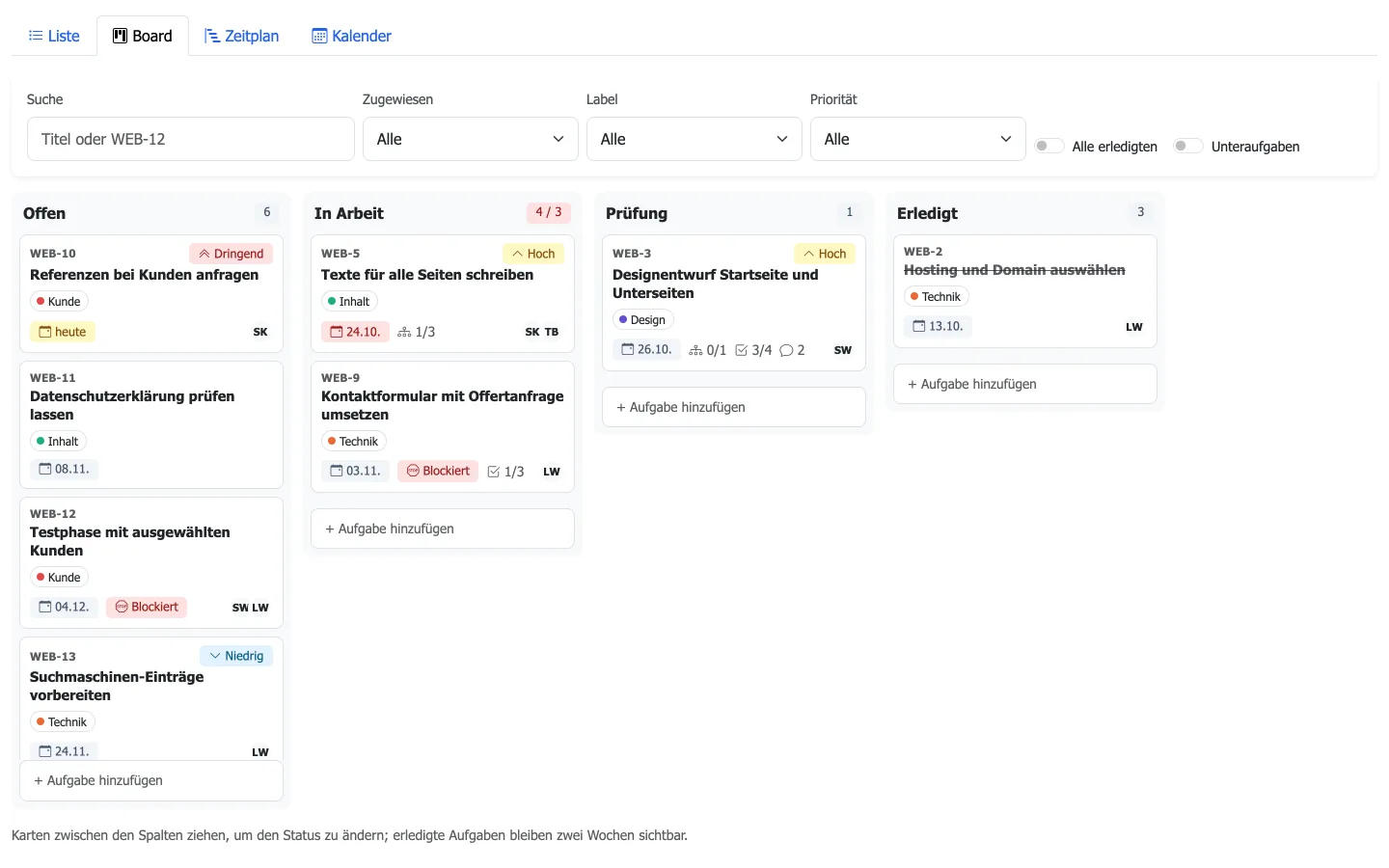The image size is (1389, 868).
Task: Open the Zugewiesen dropdown
Action: 471,139
